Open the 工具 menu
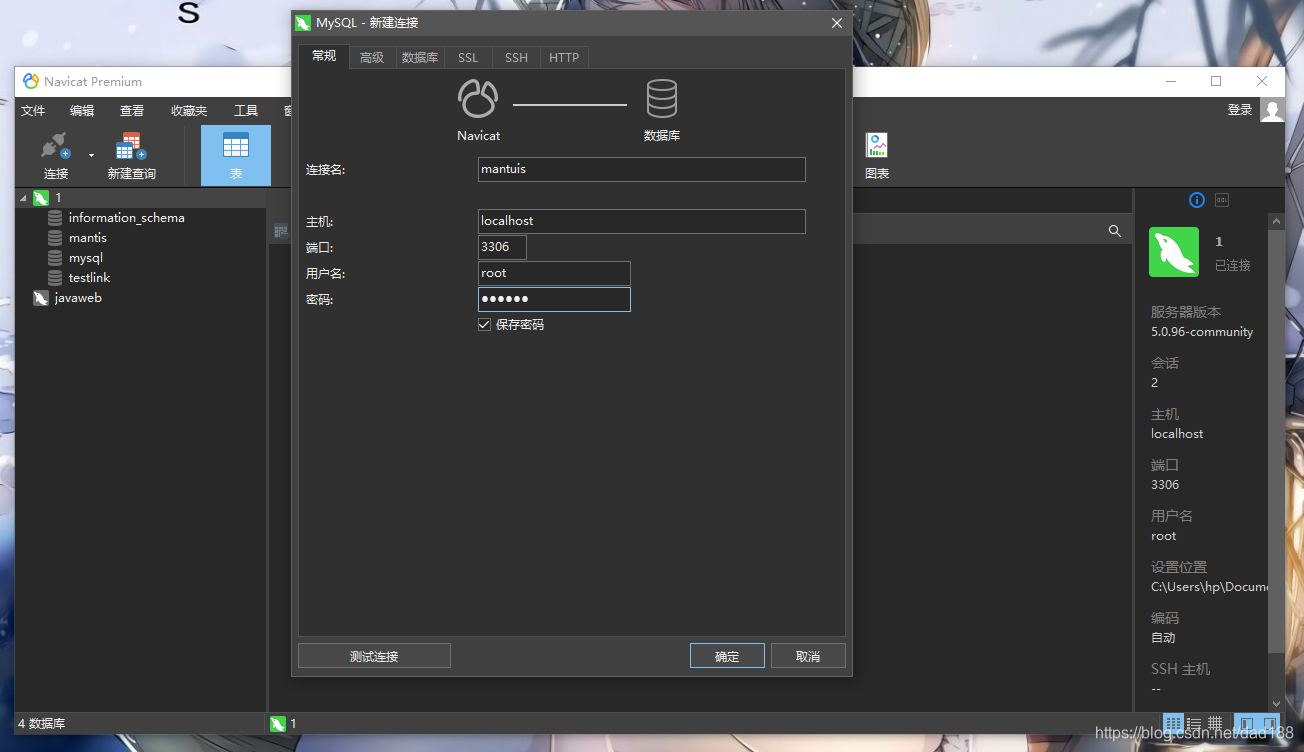This screenshot has height=752, width=1304. coord(246,111)
